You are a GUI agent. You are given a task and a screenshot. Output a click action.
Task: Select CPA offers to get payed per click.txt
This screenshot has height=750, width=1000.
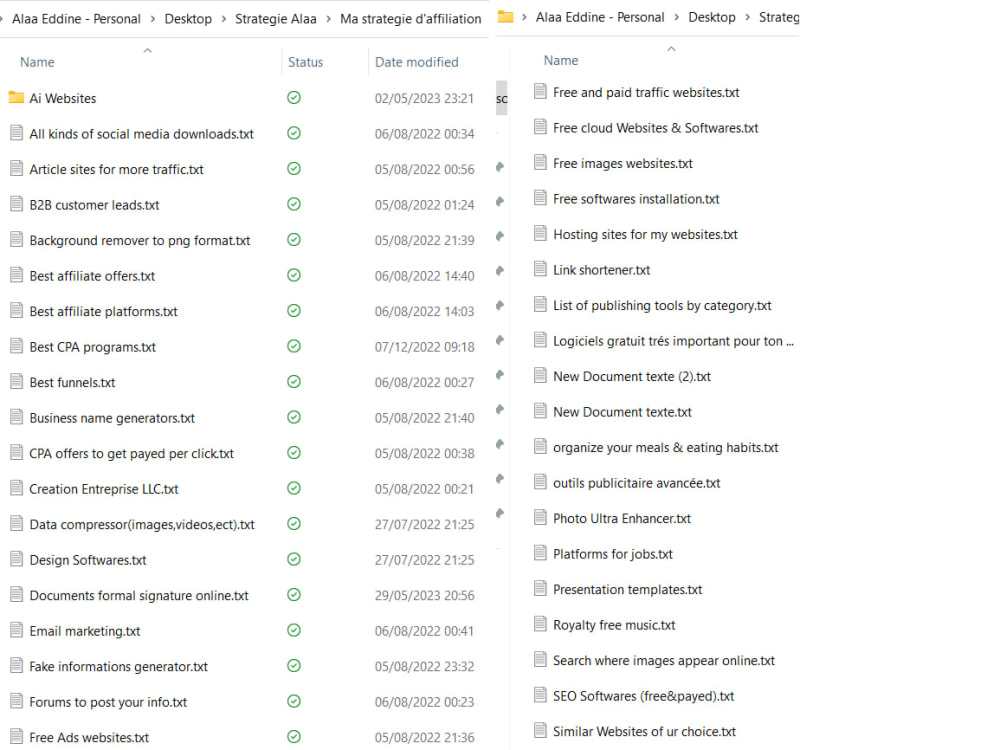[x=131, y=453]
